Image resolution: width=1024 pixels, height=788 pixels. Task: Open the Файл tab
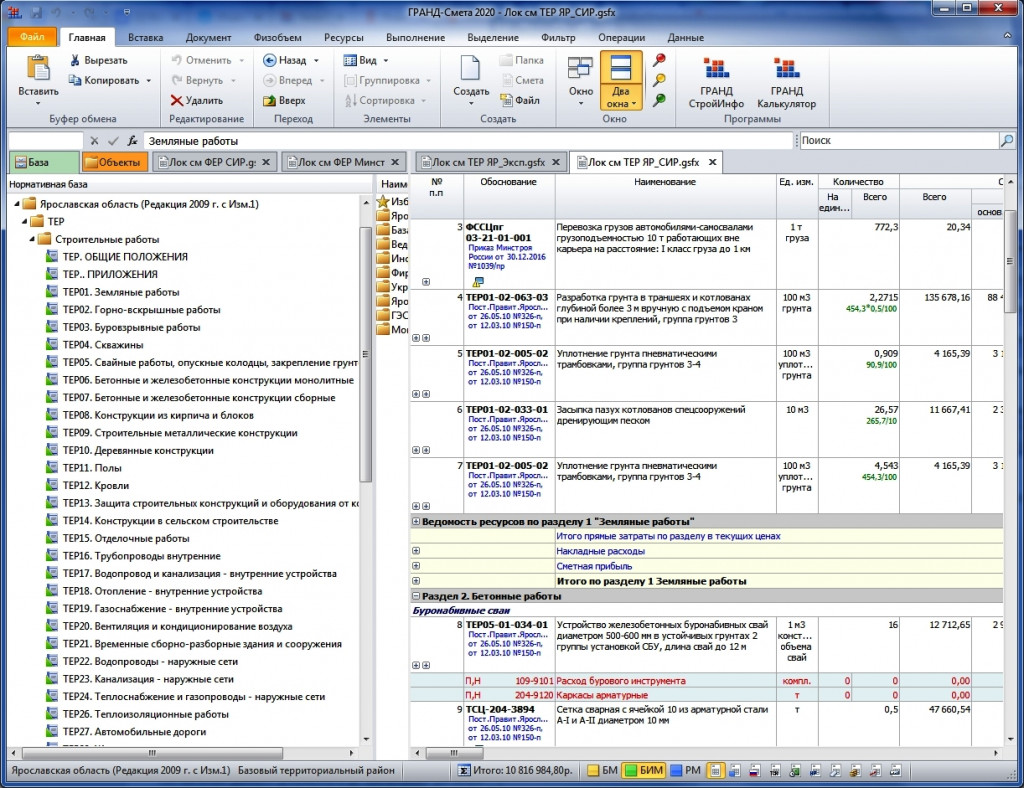32,37
